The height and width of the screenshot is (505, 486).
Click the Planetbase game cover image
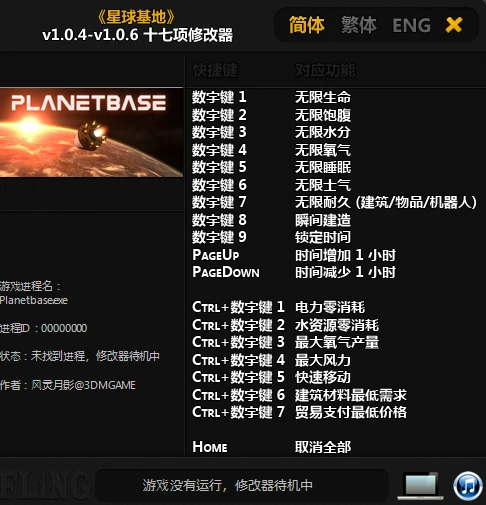(x=91, y=132)
